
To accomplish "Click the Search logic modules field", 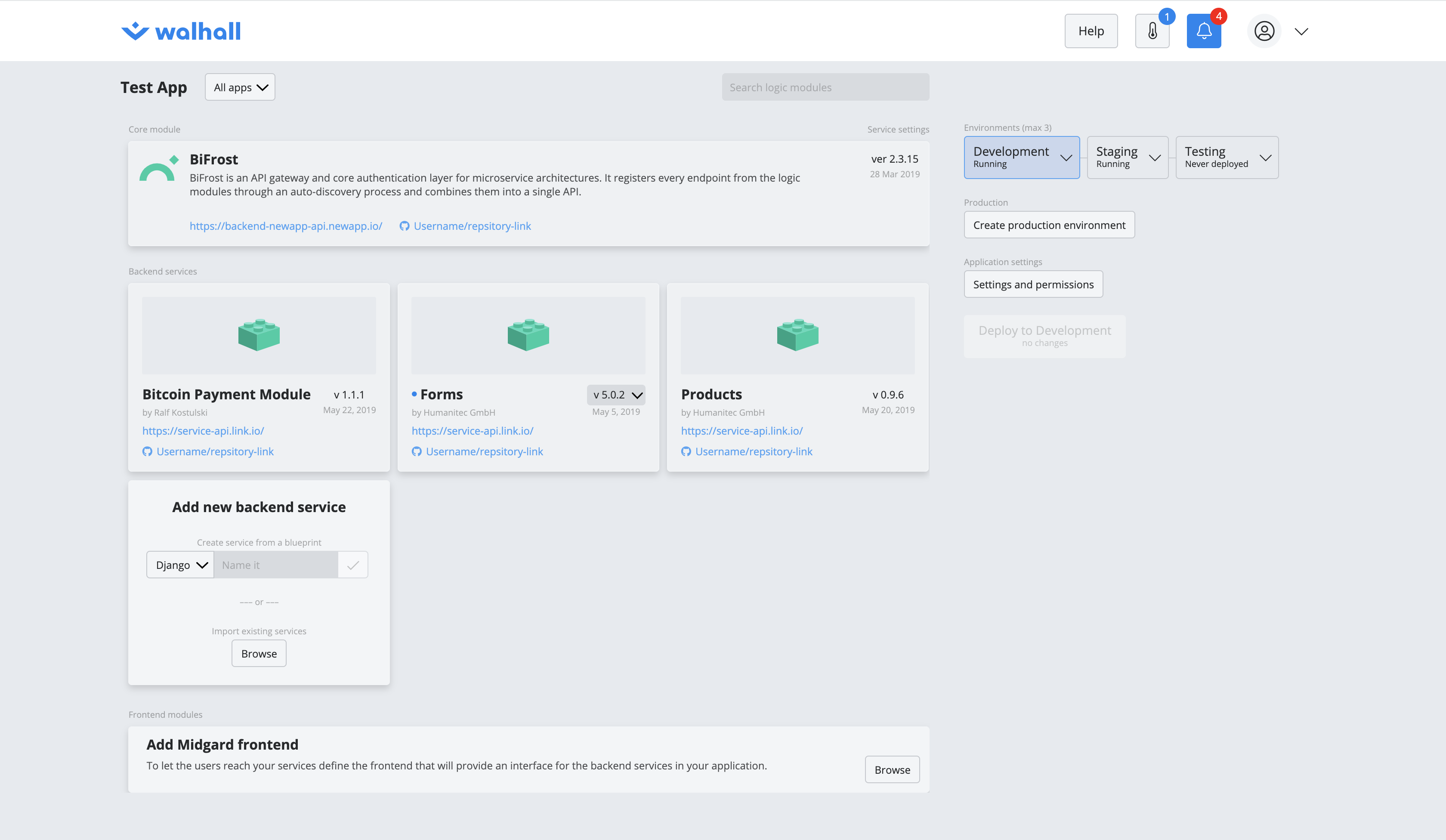I will point(825,87).
